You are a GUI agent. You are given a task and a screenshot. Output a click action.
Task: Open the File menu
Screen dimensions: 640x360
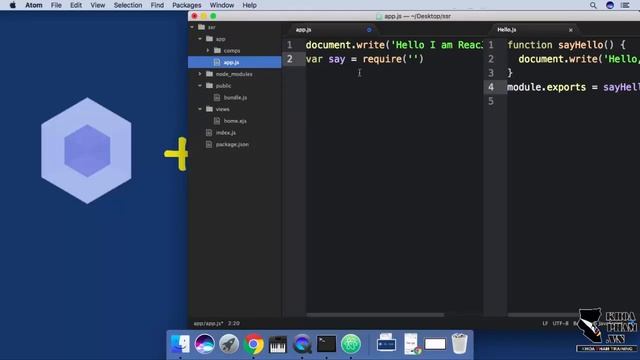[56, 5]
